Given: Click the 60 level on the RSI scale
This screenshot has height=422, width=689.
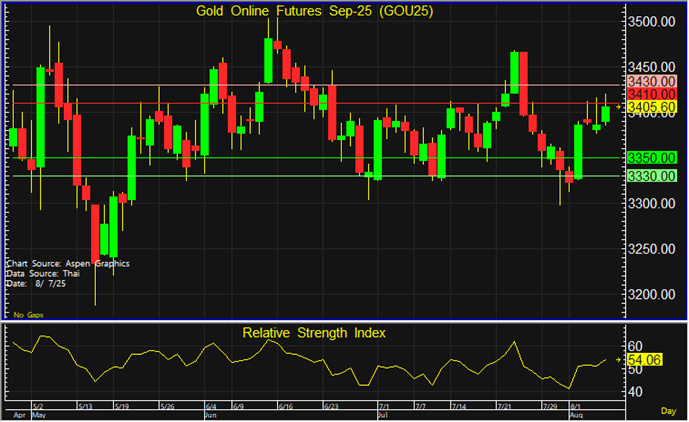Looking at the screenshot, I should [633, 345].
